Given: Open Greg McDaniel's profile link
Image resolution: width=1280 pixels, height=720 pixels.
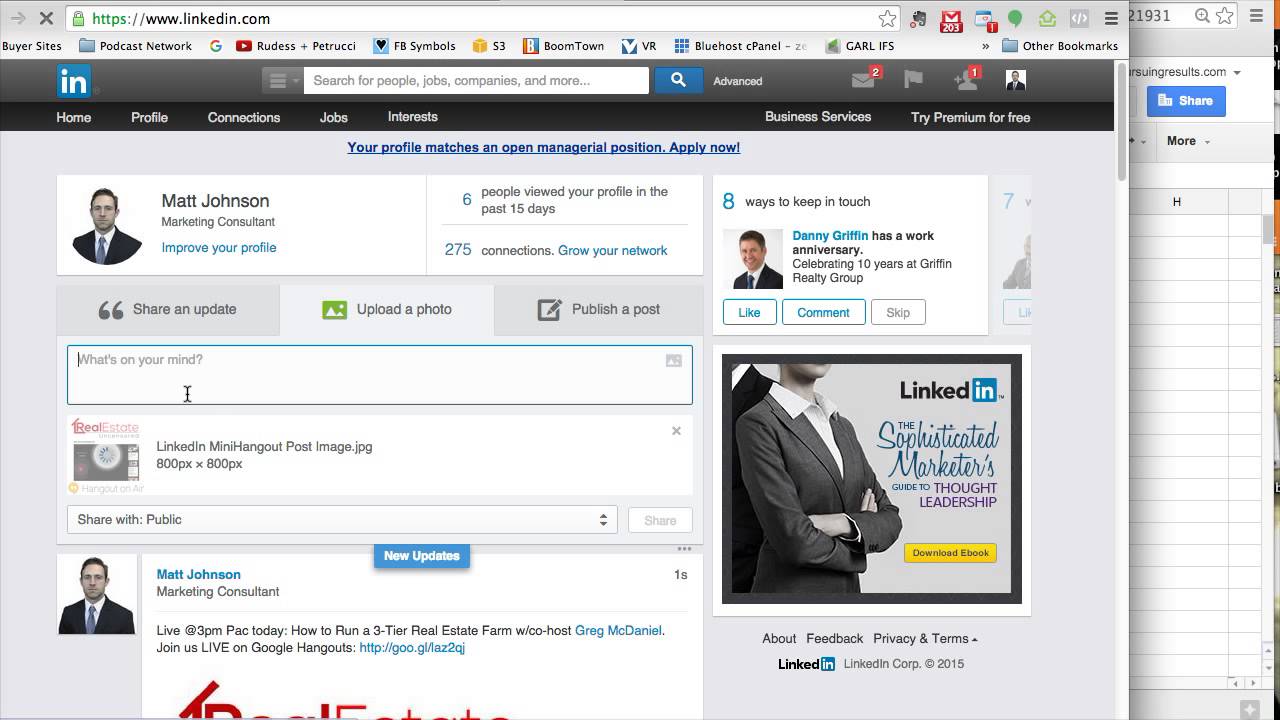Looking at the screenshot, I should click(618, 630).
